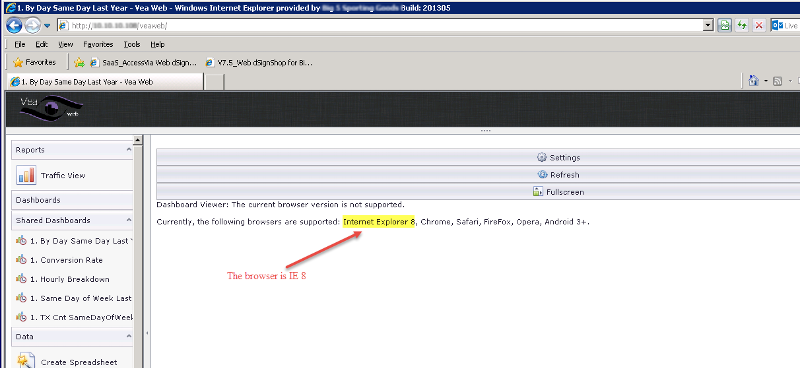Open the Help menu
Viewport: 800px width, 368px height.
[158, 44]
